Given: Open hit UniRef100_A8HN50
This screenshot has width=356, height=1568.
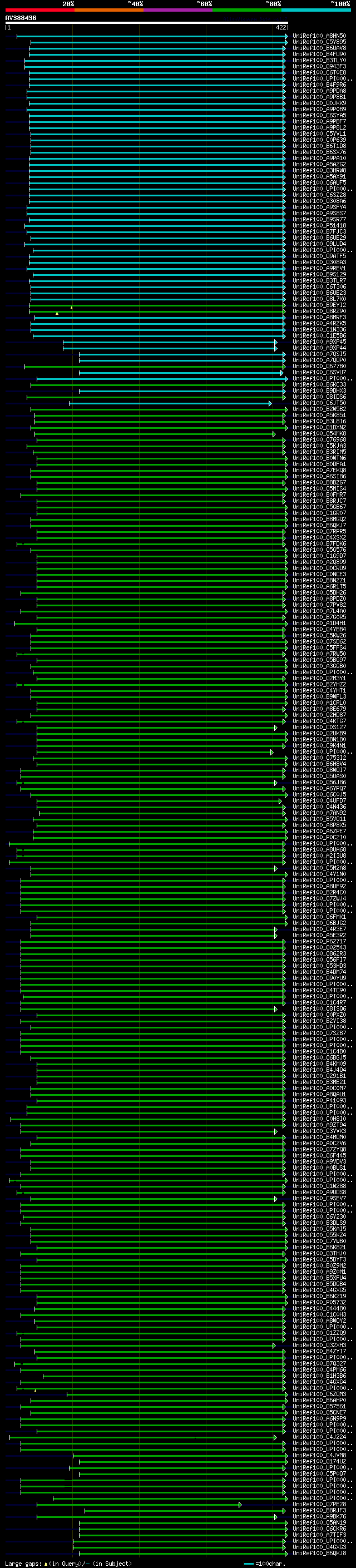Looking at the screenshot, I should pyautogui.click(x=319, y=36).
